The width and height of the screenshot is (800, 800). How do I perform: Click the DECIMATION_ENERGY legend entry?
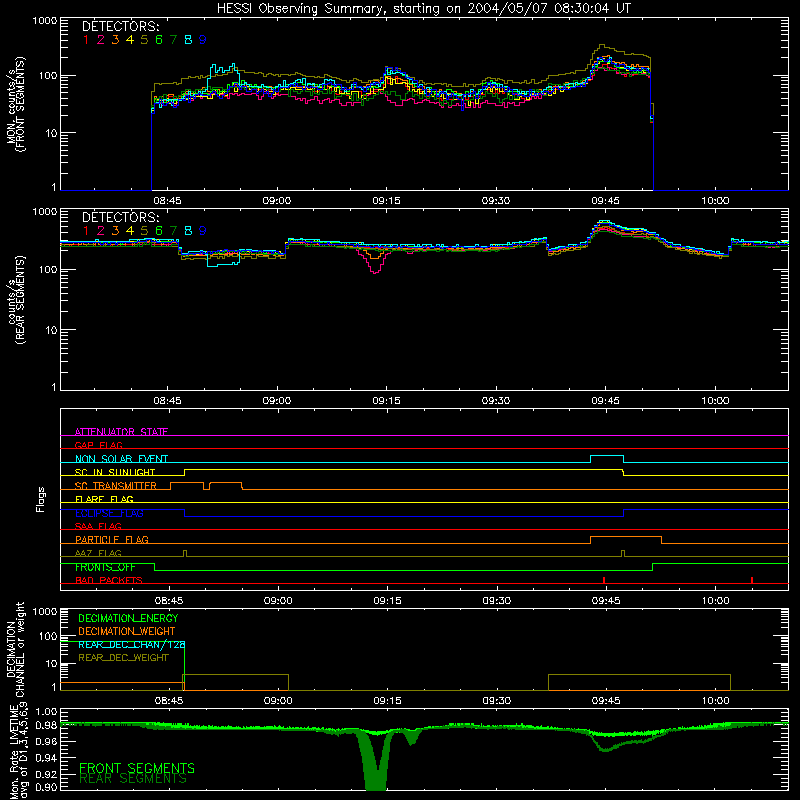point(128,618)
